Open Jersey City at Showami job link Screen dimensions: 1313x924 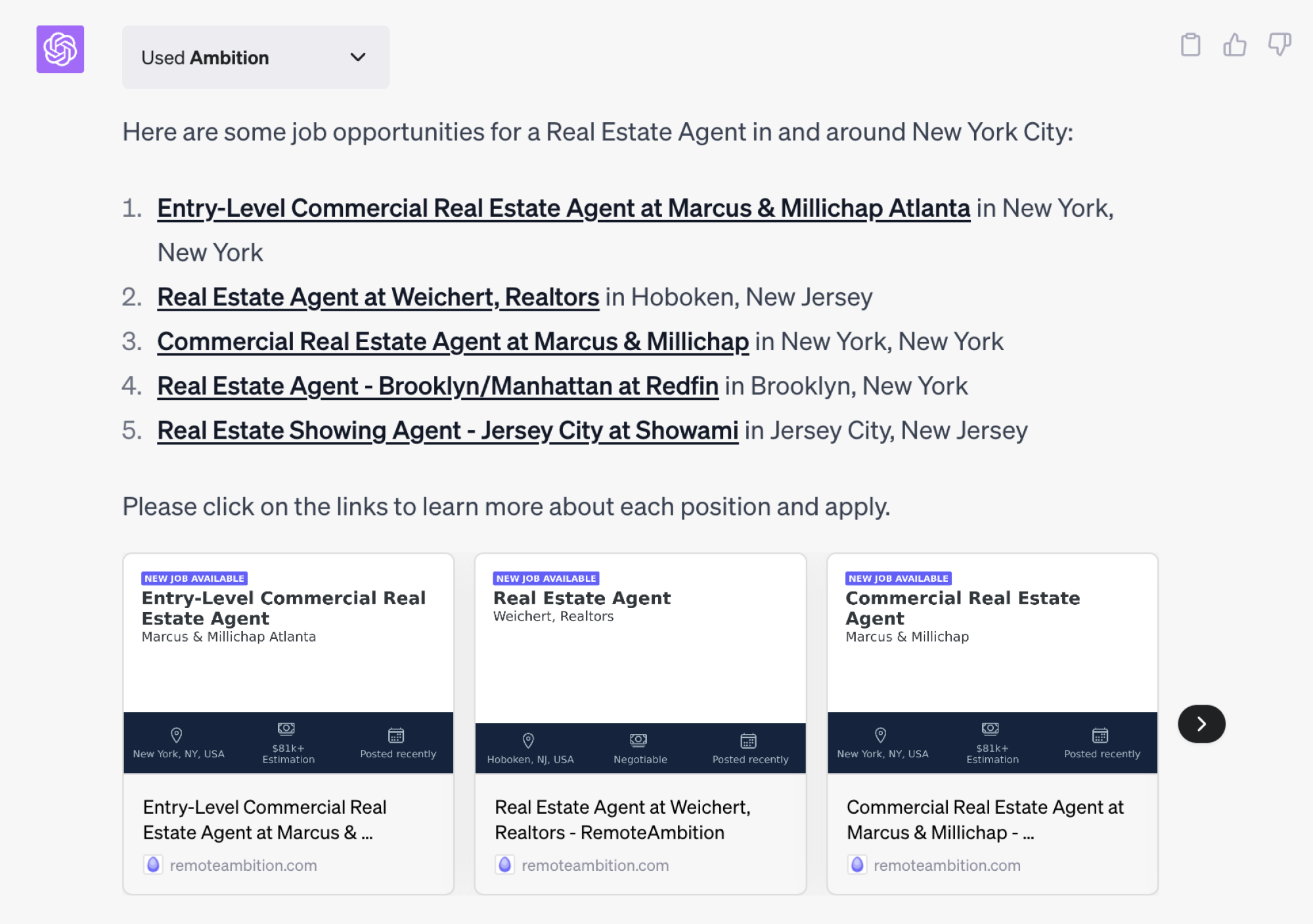click(448, 431)
